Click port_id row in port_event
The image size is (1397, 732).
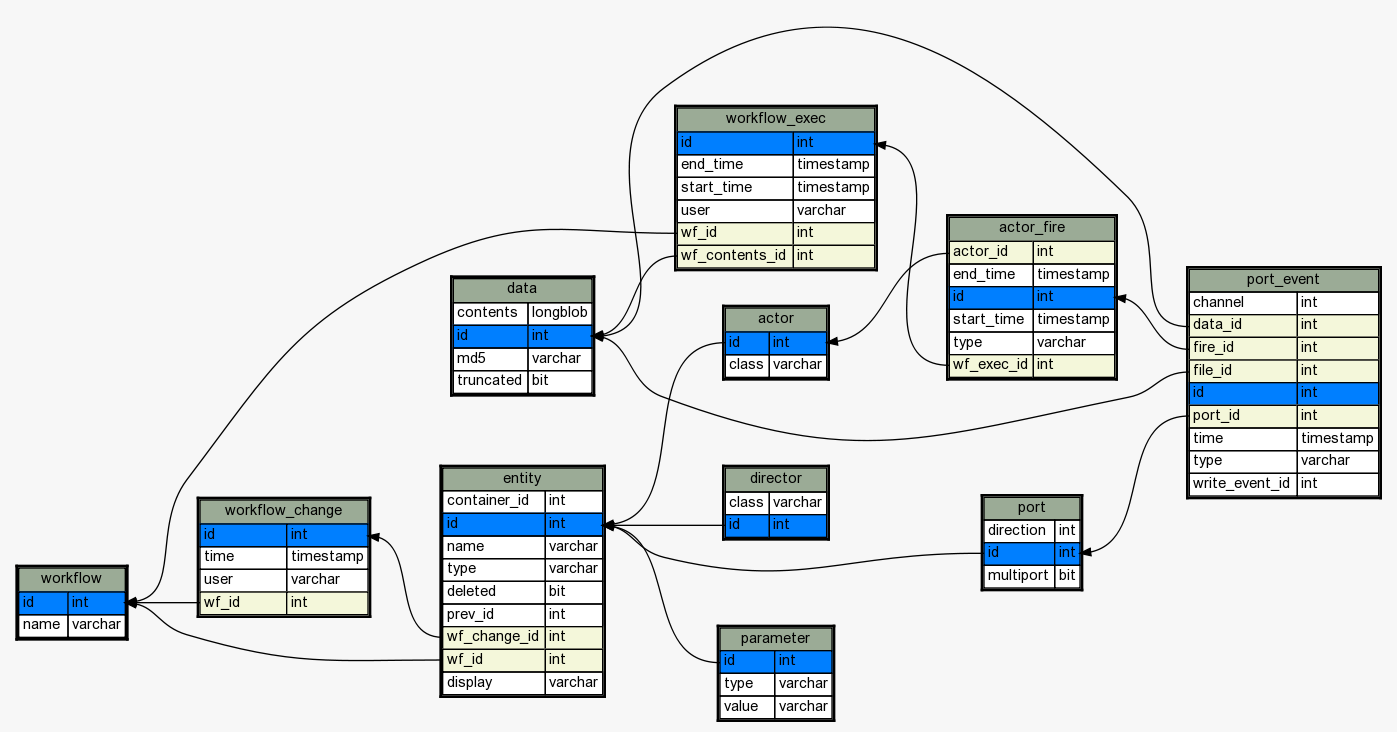[1284, 416]
